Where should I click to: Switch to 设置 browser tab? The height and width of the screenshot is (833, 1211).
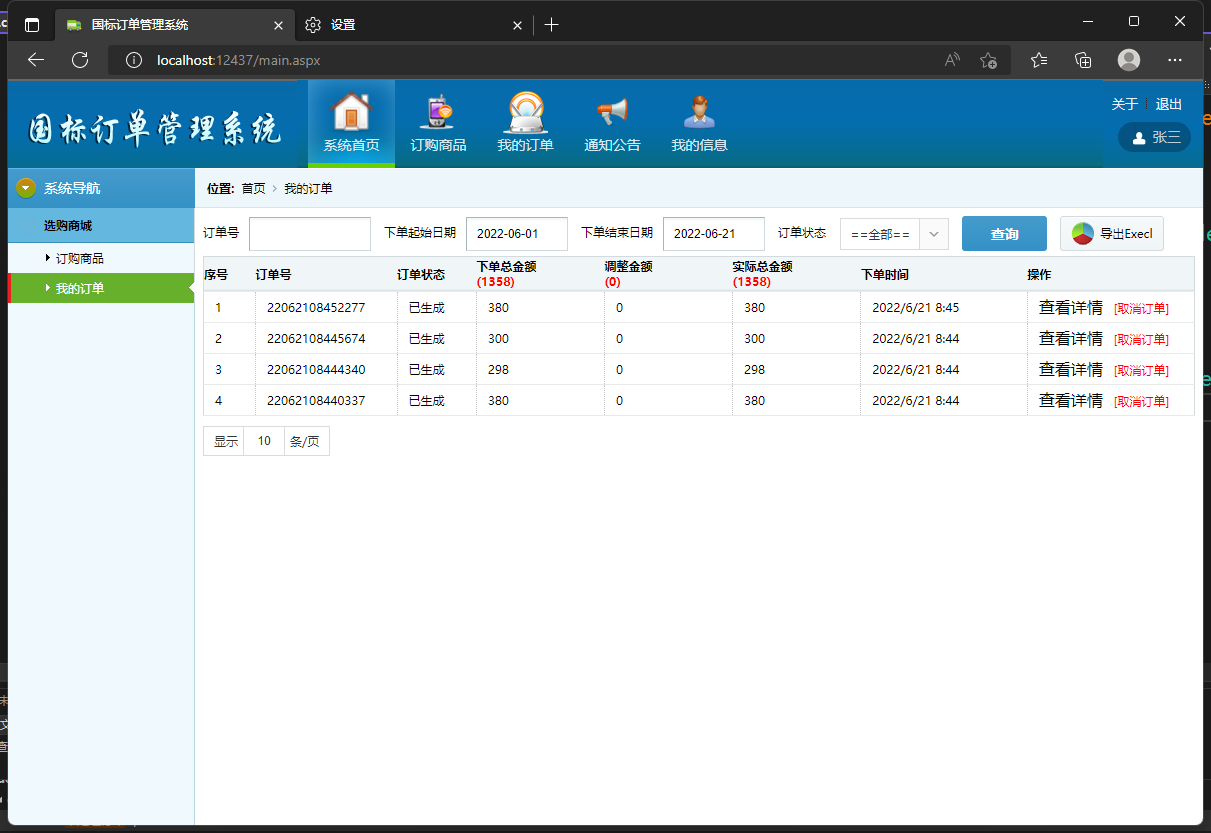(415, 24)
